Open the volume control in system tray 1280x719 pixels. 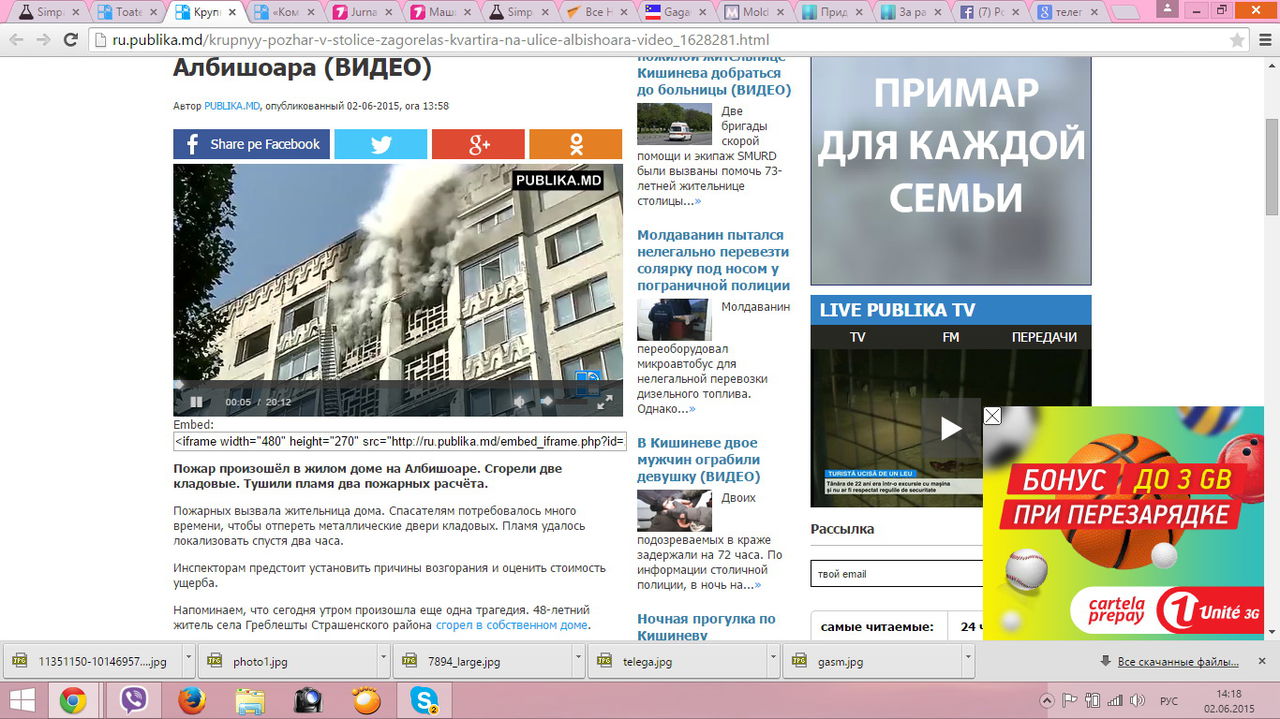[1139, 700]
